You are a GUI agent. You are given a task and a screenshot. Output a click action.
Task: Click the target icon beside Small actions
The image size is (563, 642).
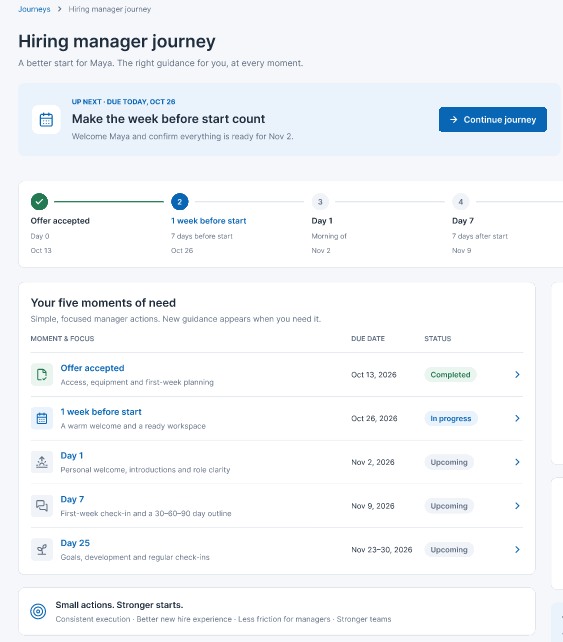(x=38, y=611)
